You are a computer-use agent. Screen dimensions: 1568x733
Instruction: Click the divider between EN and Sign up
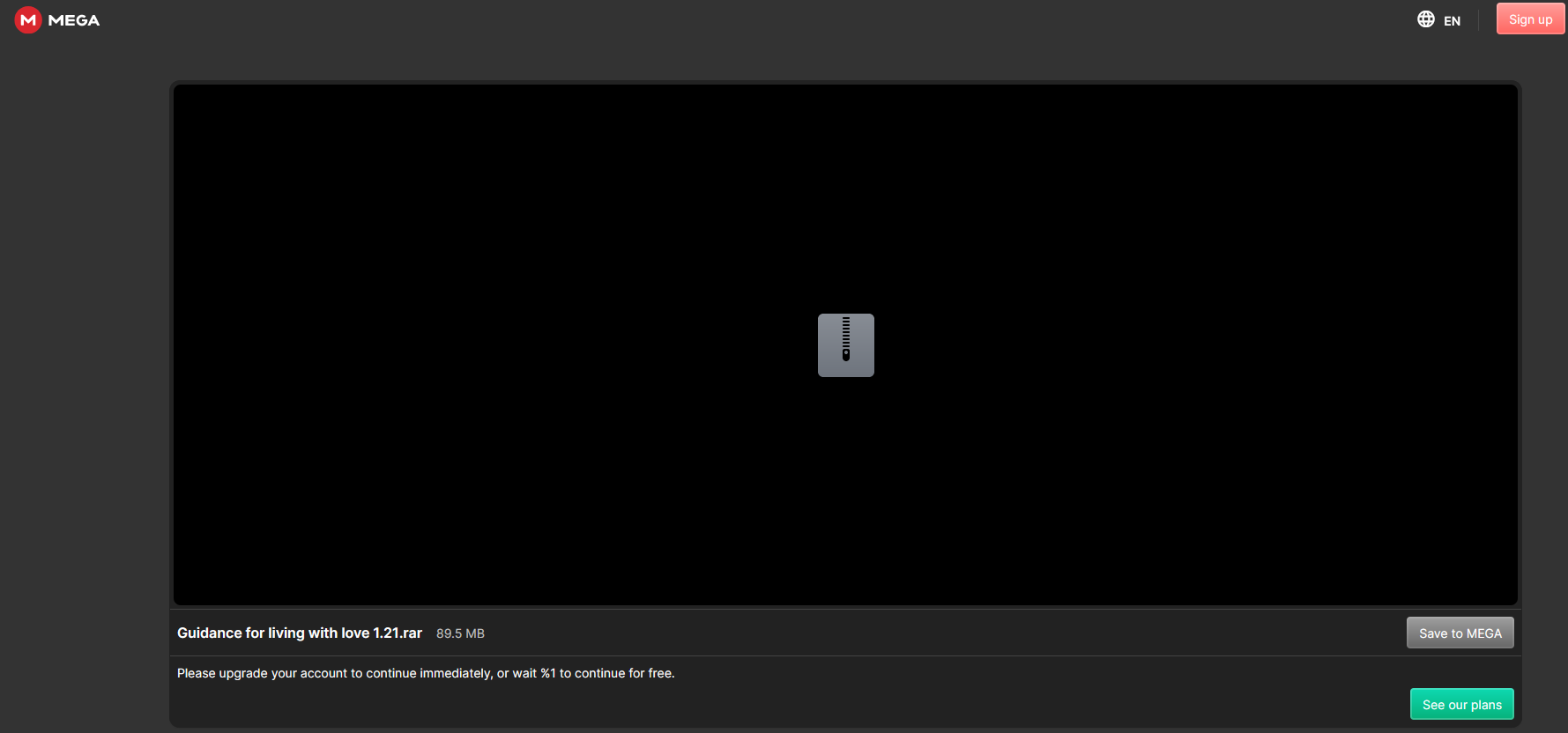1478,19
